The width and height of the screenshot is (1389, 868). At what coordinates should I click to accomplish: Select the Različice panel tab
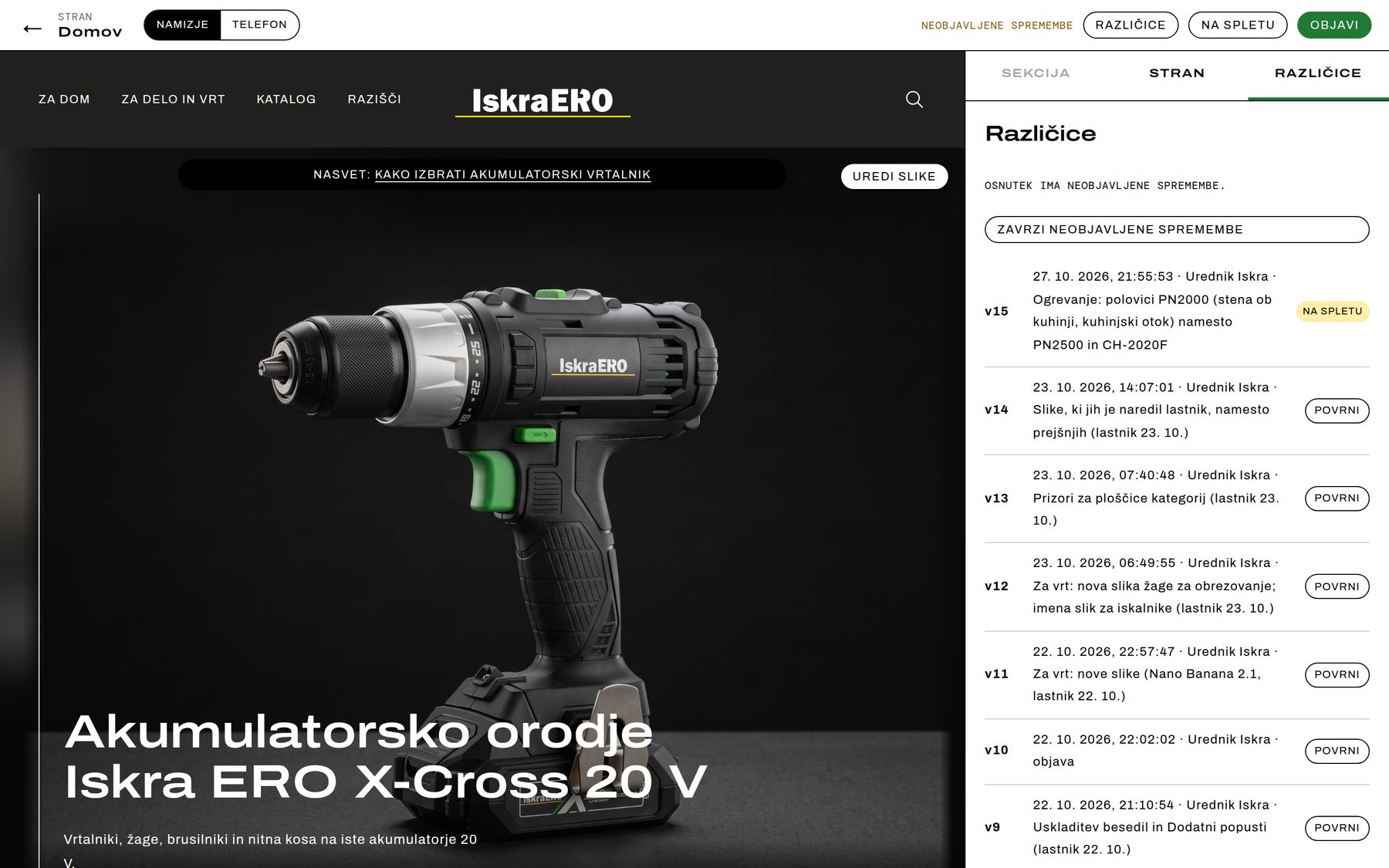tap(1318, 73)
